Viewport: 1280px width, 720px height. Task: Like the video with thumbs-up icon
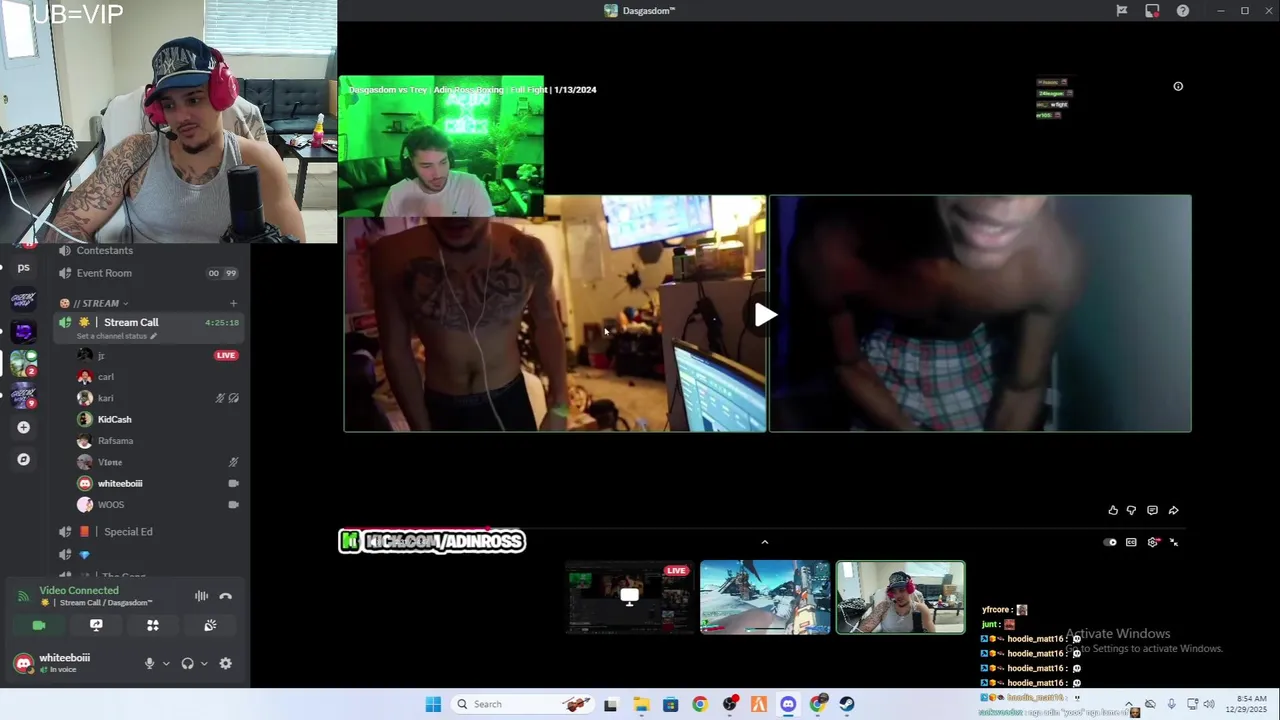click(x=1113, y=510)
